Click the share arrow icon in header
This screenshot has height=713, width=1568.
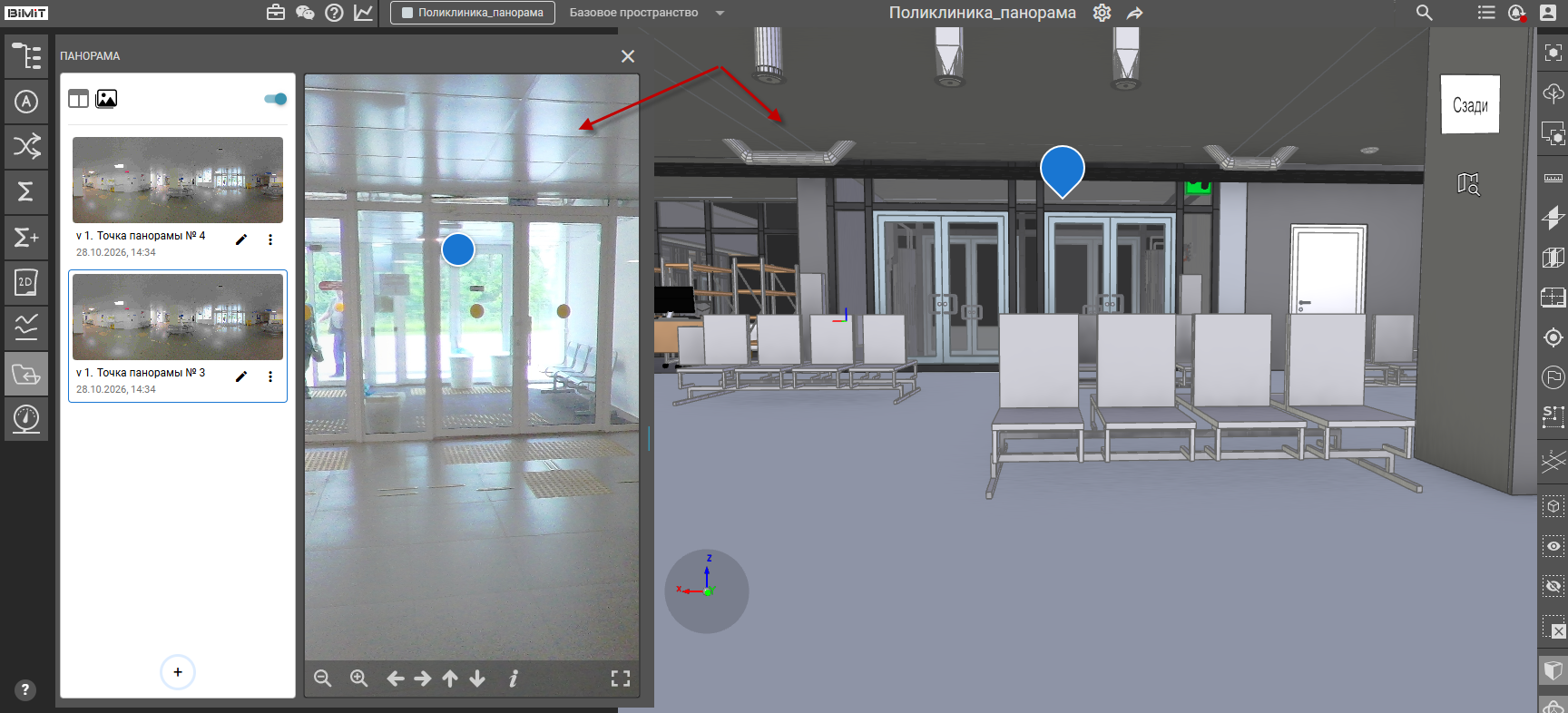[x=1134, y=13]
